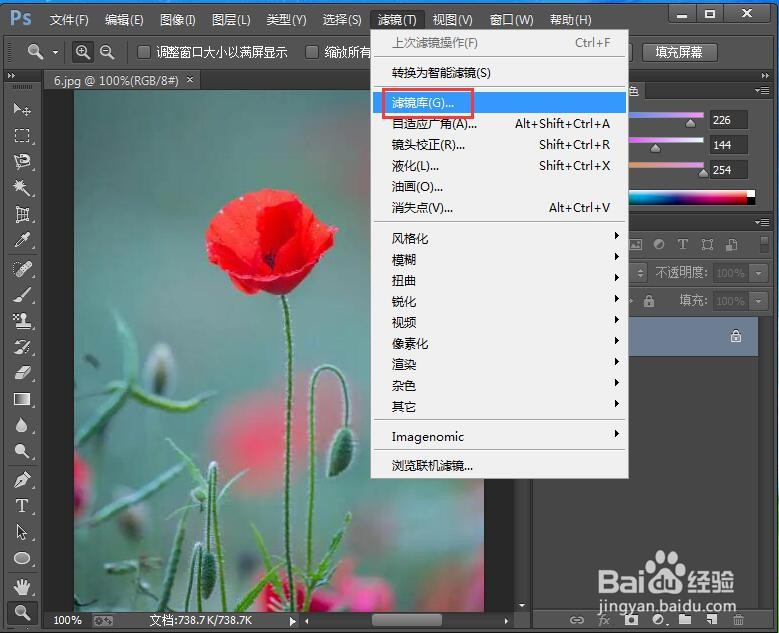Select the Clone Stamp tool
779x633 pixels.
click(22, 321)
